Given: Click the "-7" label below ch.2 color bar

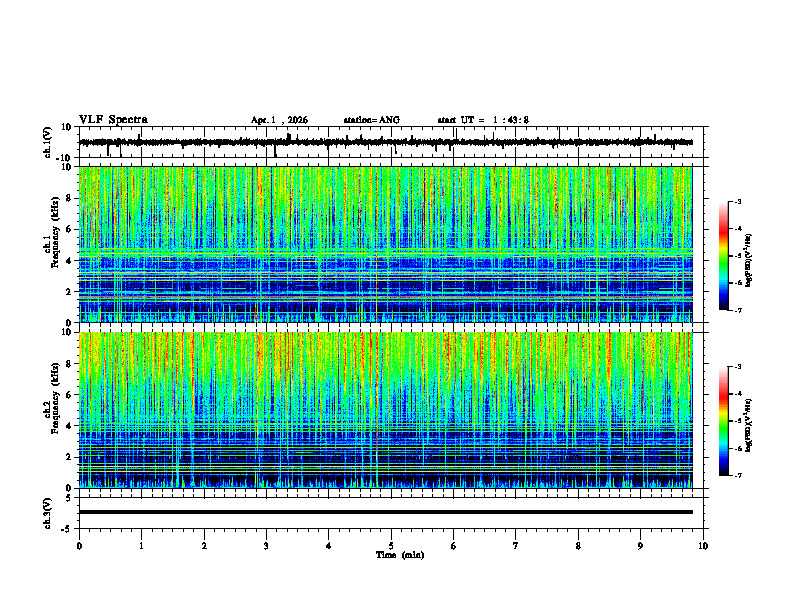Looking at the screenshot, I should point(737,476).
